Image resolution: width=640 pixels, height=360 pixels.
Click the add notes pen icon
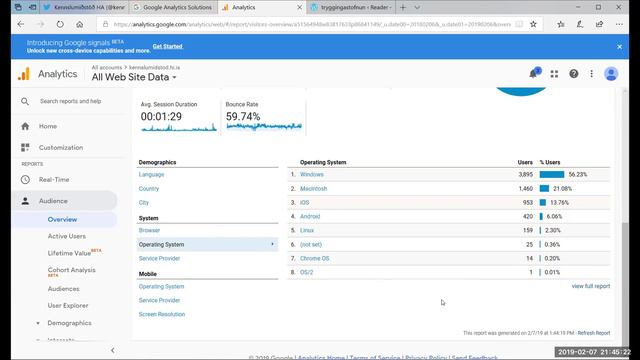580,24
